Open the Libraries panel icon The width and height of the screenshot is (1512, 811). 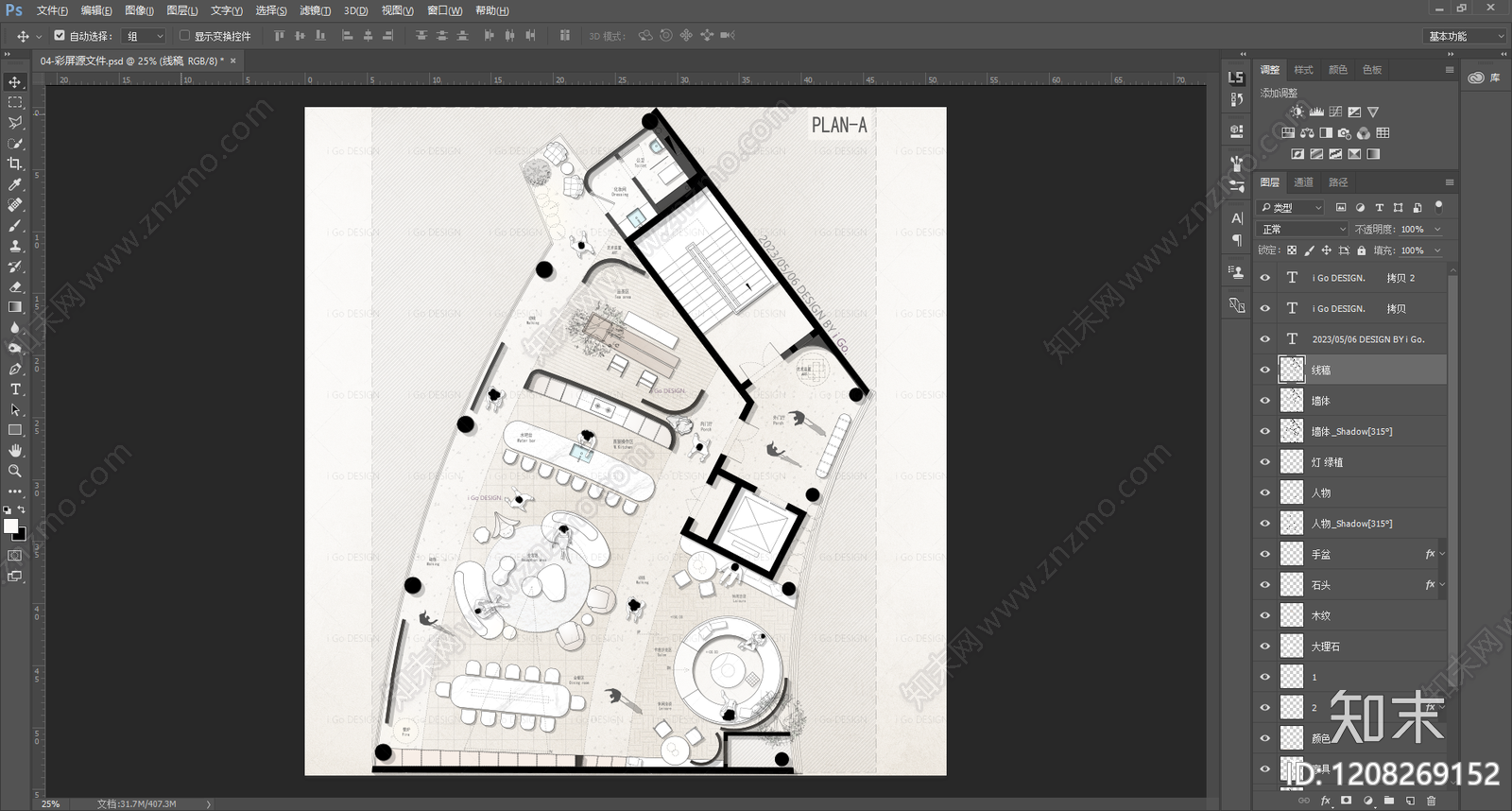(x=1476, y=78)
